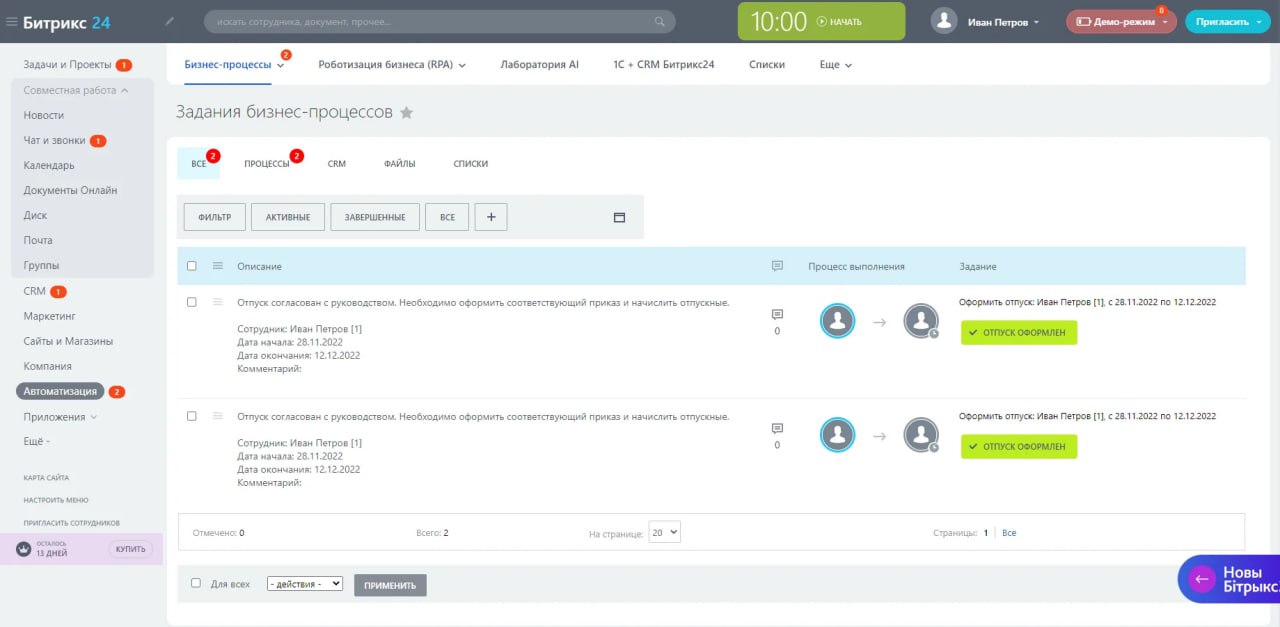
Task: Open comments of the first task
Action: [x=777, y=315]
